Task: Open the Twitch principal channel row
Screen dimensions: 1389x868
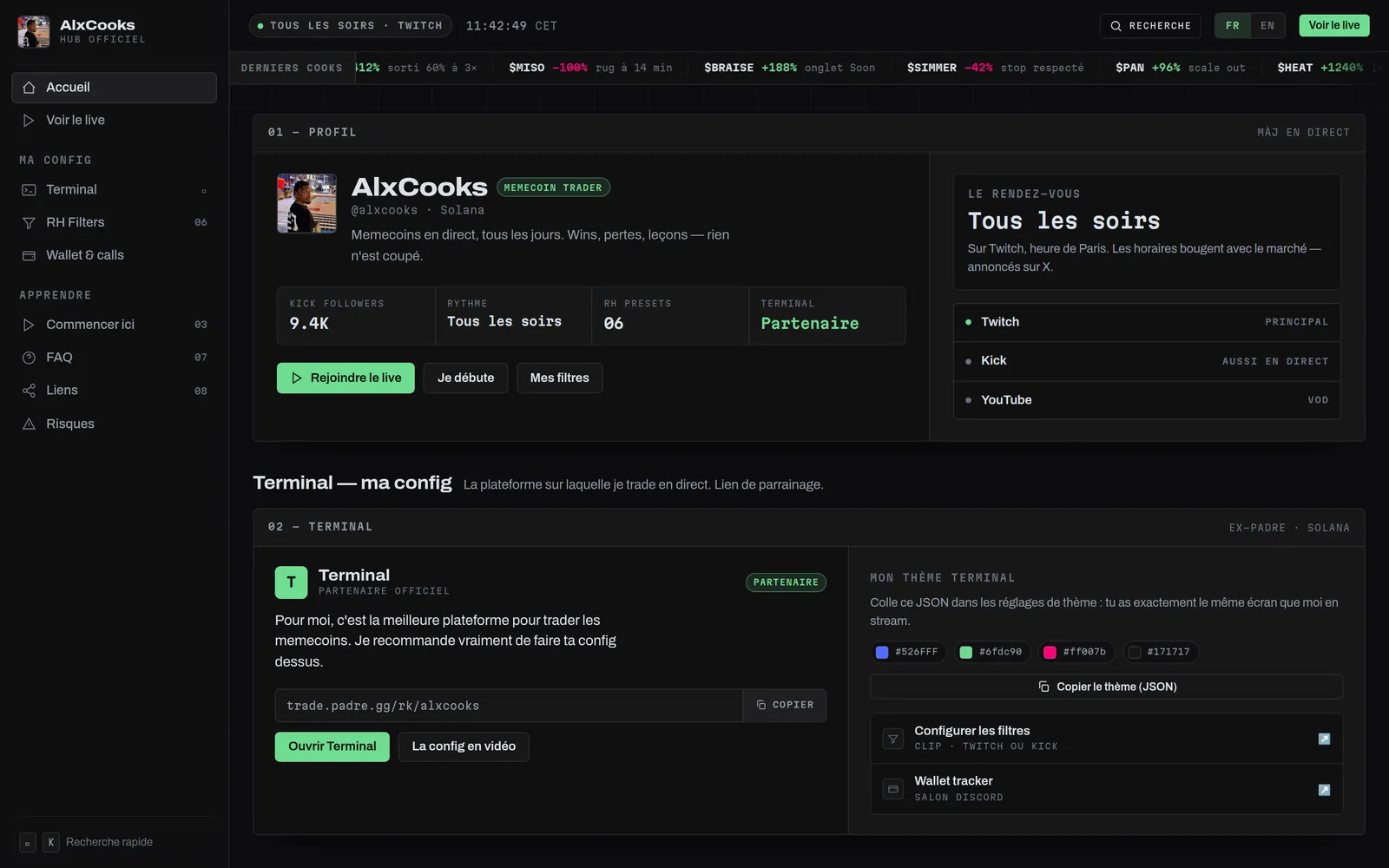Action: (x=1147, y=322)
